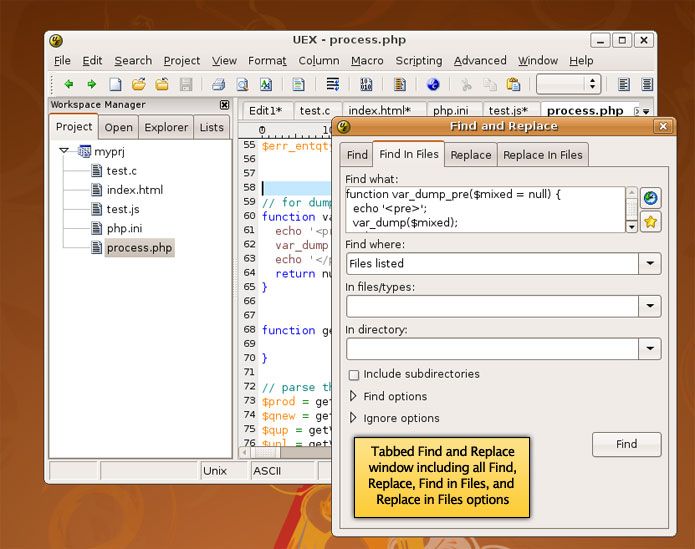Open the Macro menu
The width and height of the screenshot is (695, 549).
367,61
